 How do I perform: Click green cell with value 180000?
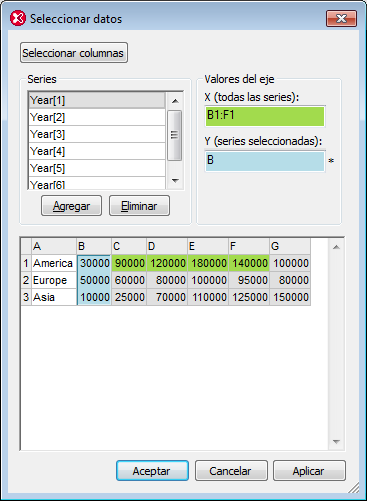point(208,263)
